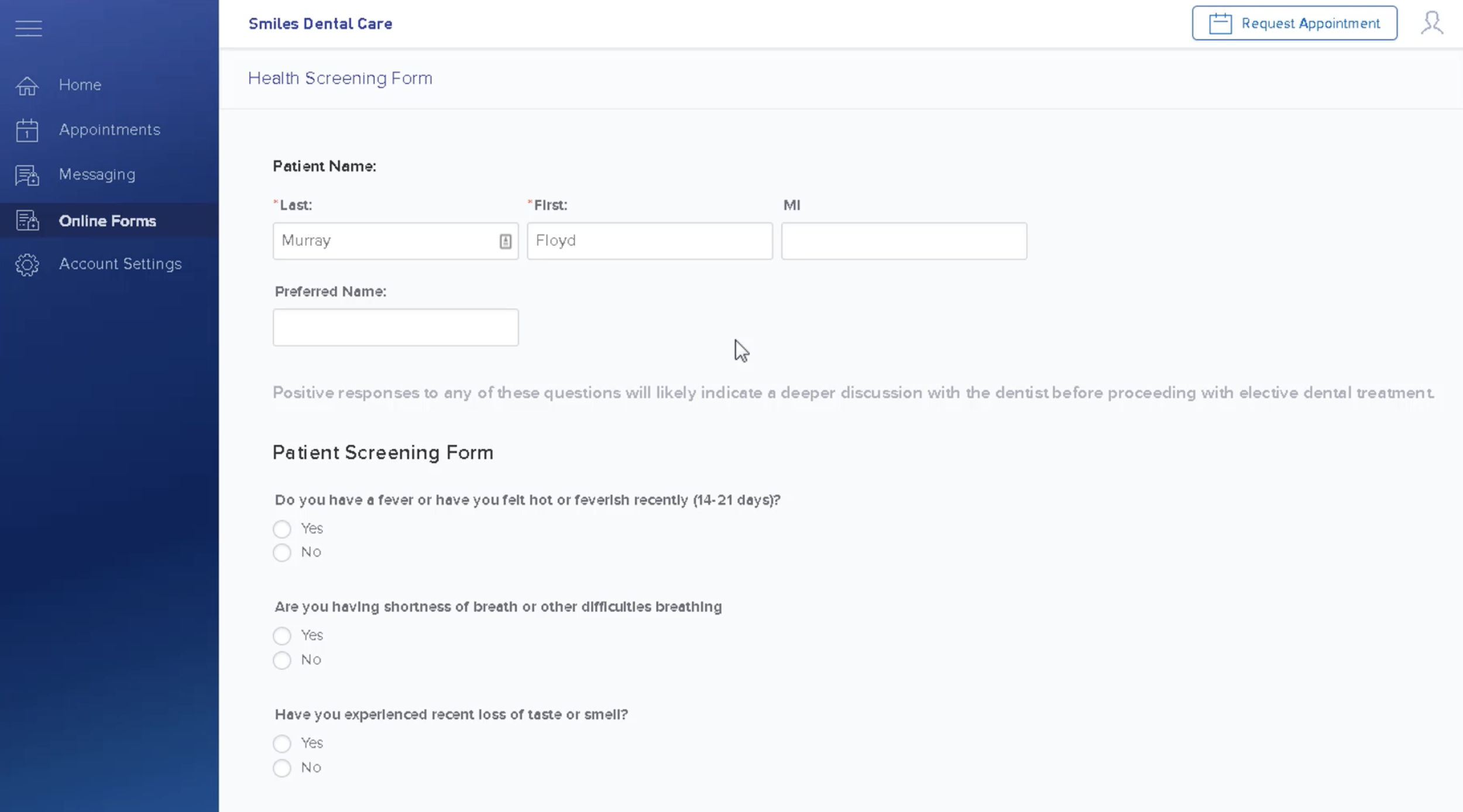The height and width of the screenshot is (812, 1463).
Task: Click the Appointments calendar icon in the sidebar
Action: pos(27,130)
